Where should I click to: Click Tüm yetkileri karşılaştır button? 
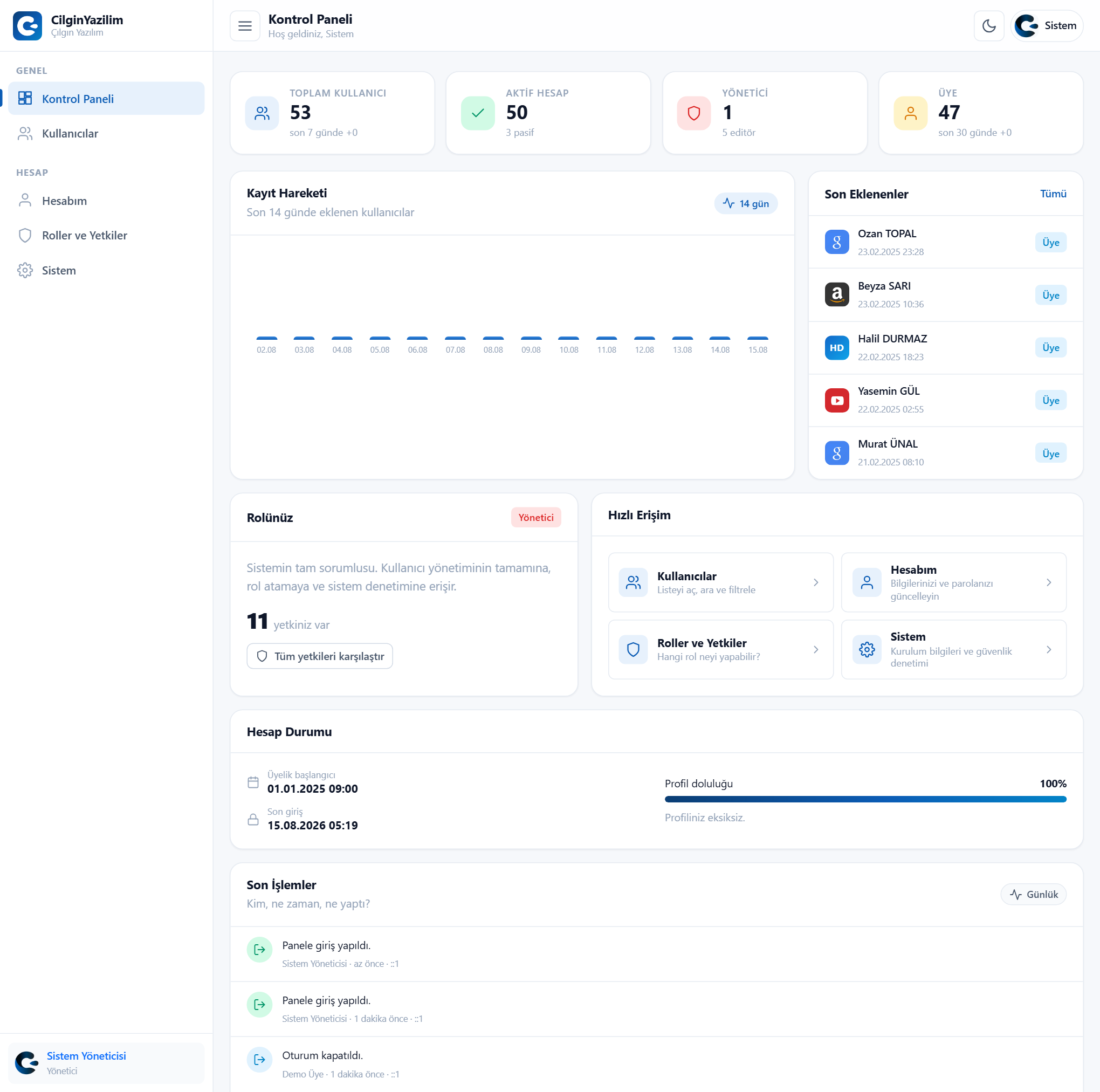319,656
